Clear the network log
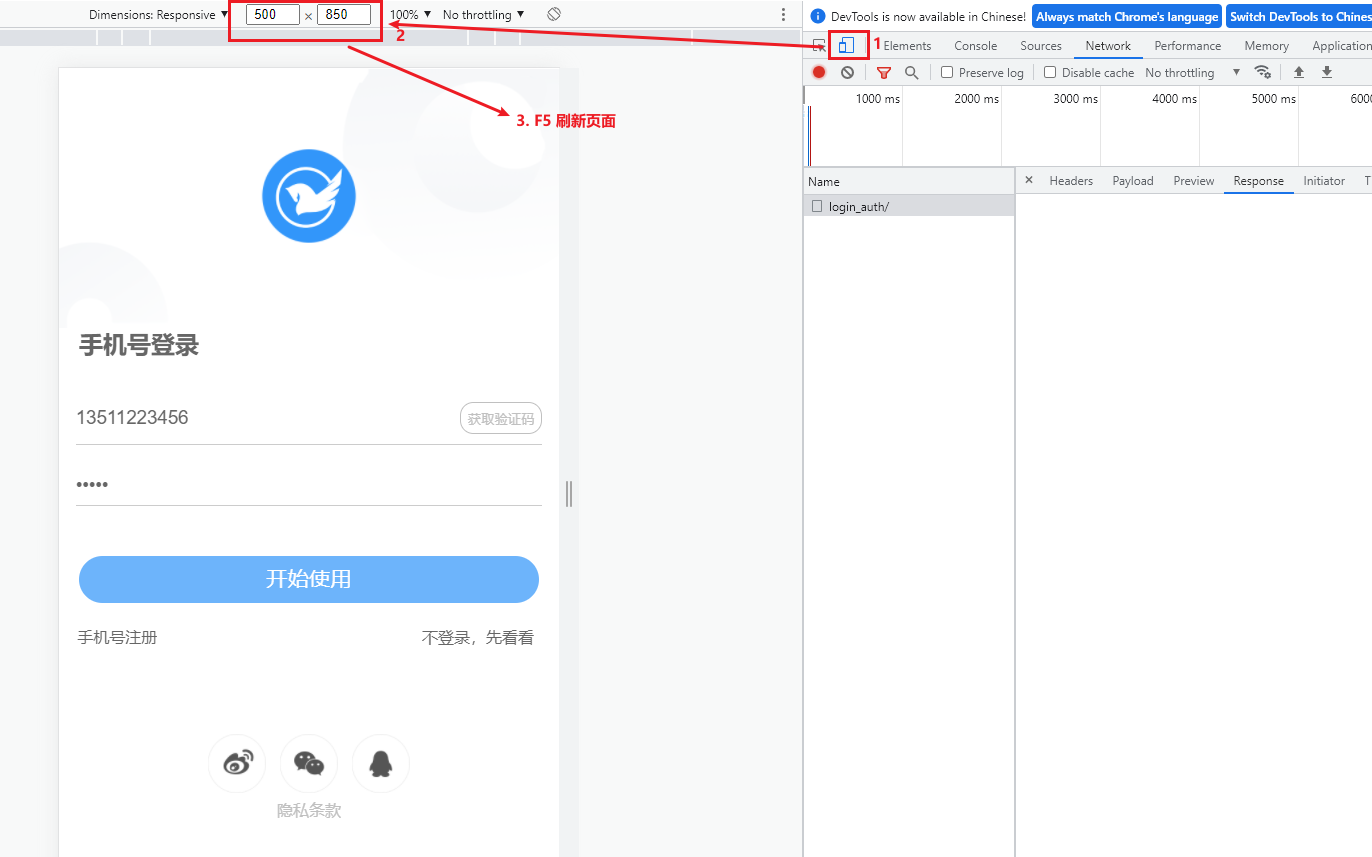The width and height of the screenshot is (1372, 857). pyautogui.click(x=847, y=72)
